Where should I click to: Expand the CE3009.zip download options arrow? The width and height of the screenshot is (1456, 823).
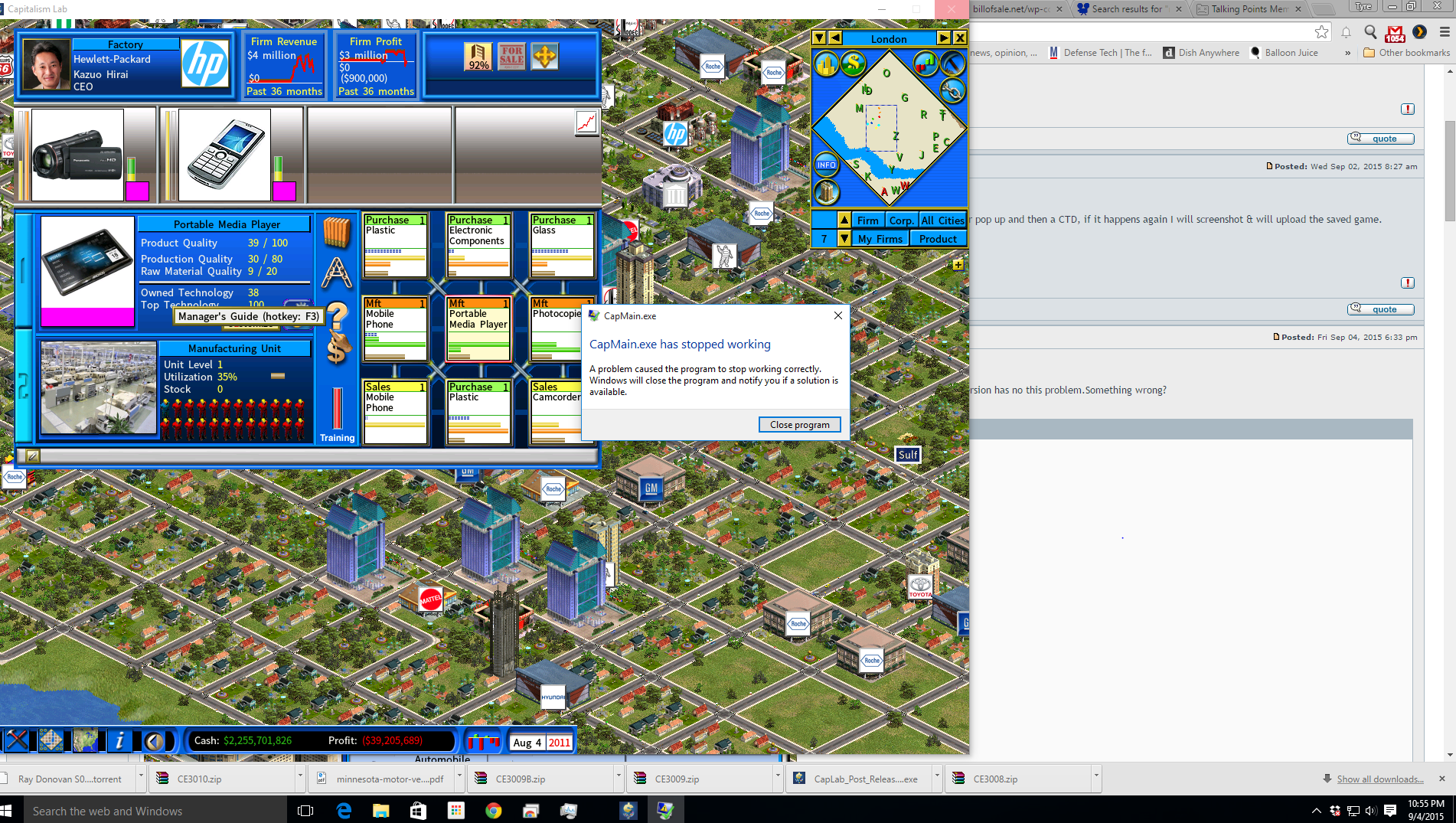click(778, 779)
